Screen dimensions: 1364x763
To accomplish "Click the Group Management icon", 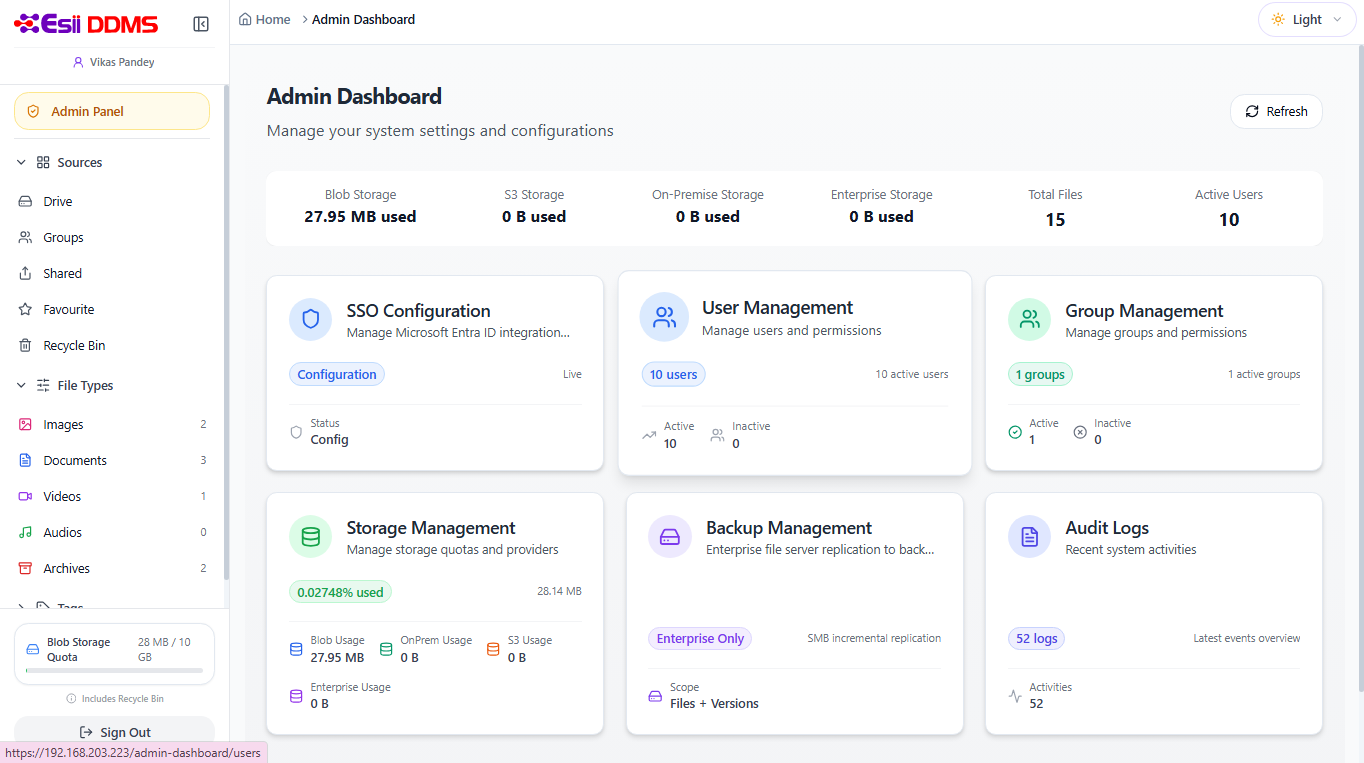I will click(1029, 320).
